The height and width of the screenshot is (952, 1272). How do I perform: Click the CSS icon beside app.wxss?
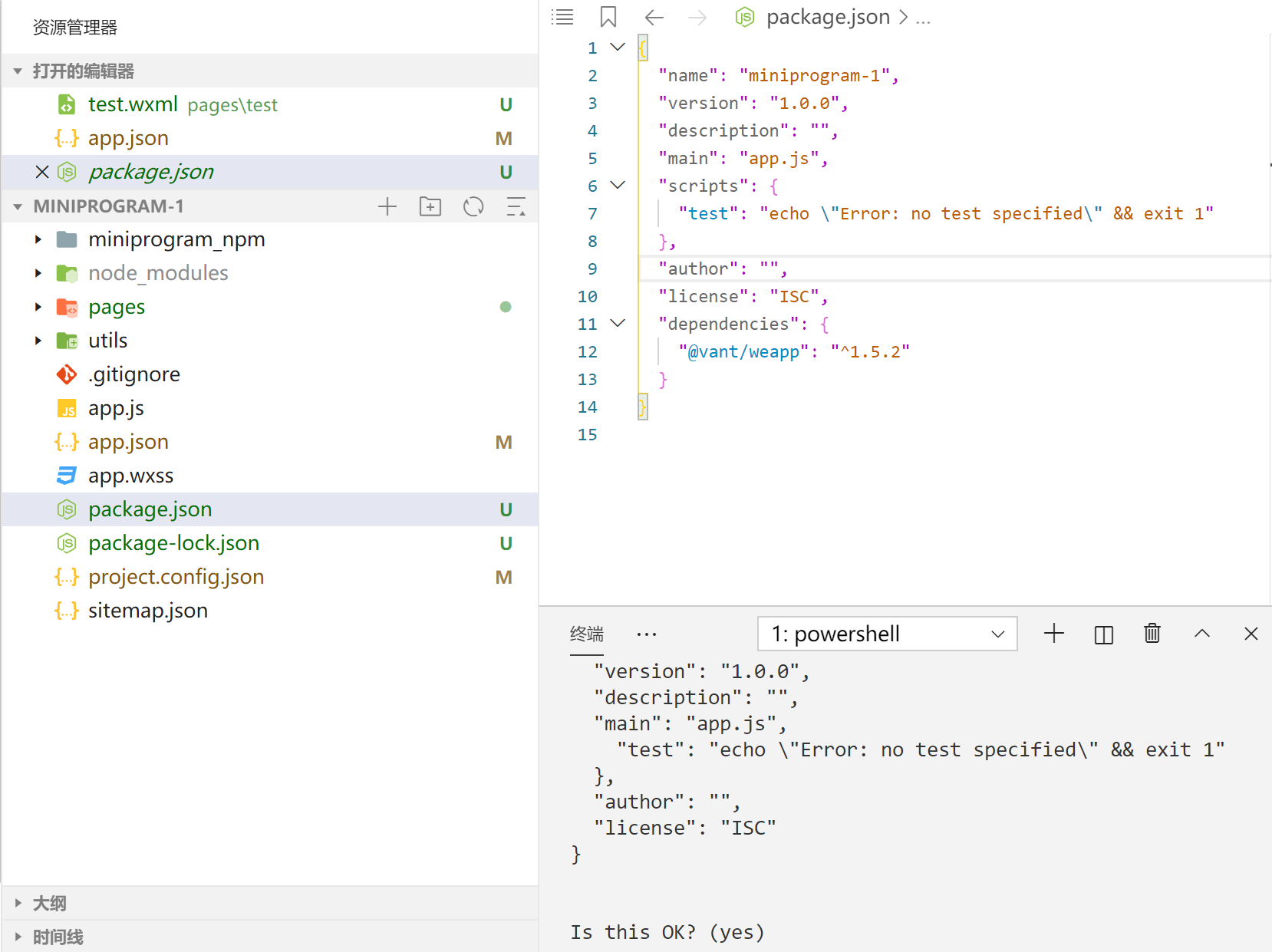click(67, 476)
